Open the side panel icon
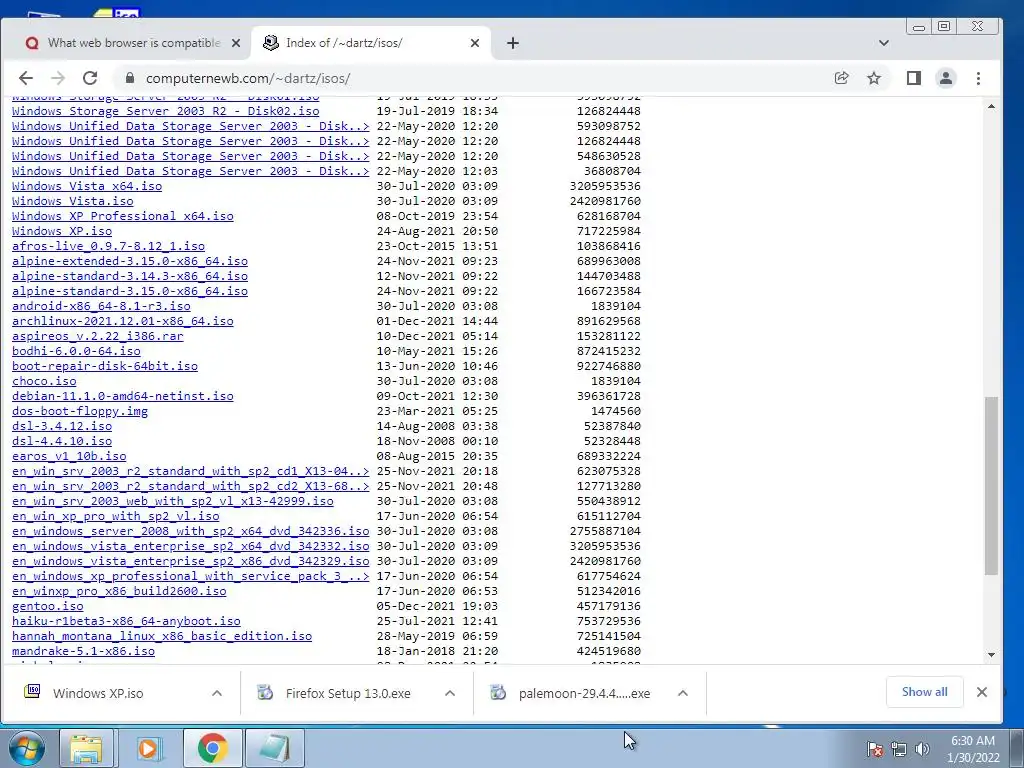Image resolution: width=1024 pixels, height=768 pixels. 914,78
